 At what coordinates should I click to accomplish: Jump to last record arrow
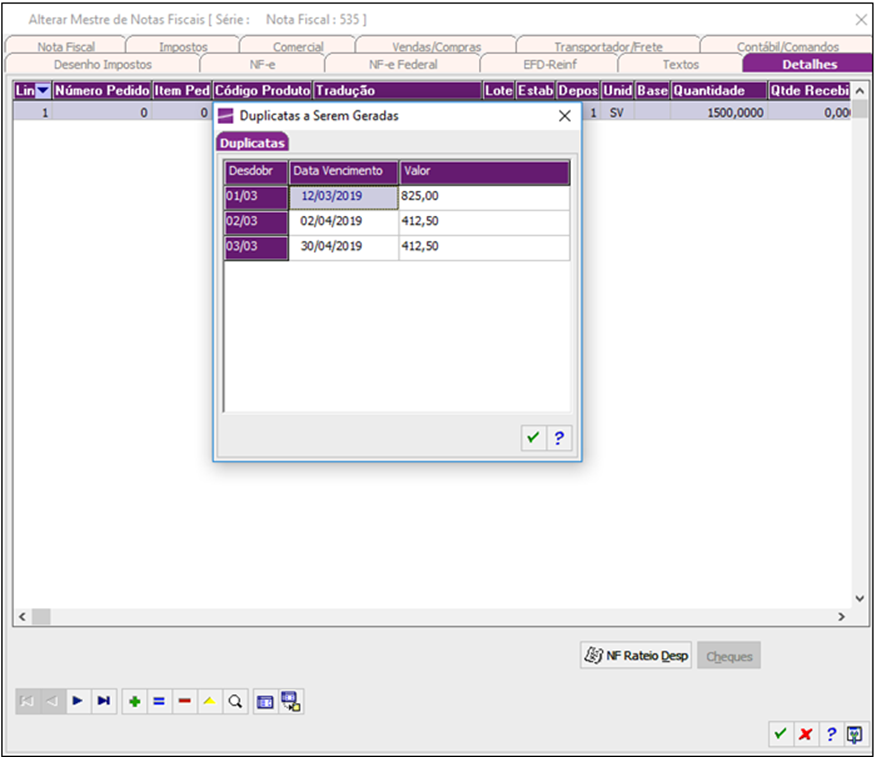click(104, 701)
